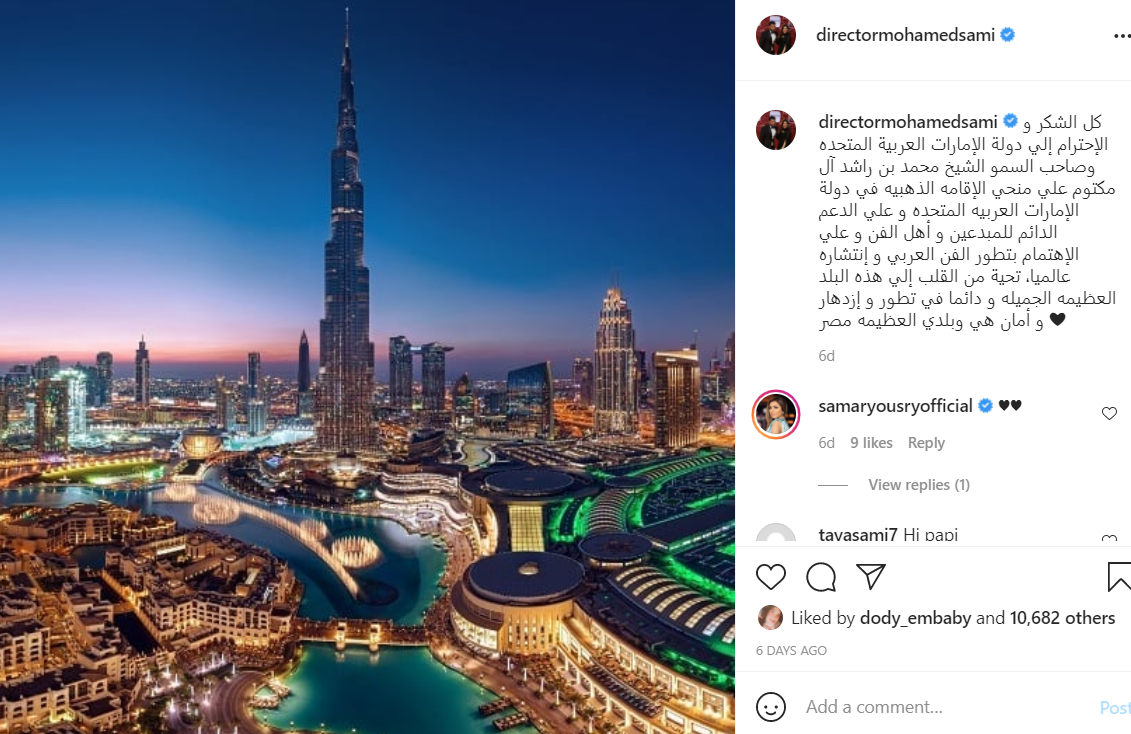The image size is (1131, 734).
Task: Open the tayasami7 commenter username
Action: point(858,534)
